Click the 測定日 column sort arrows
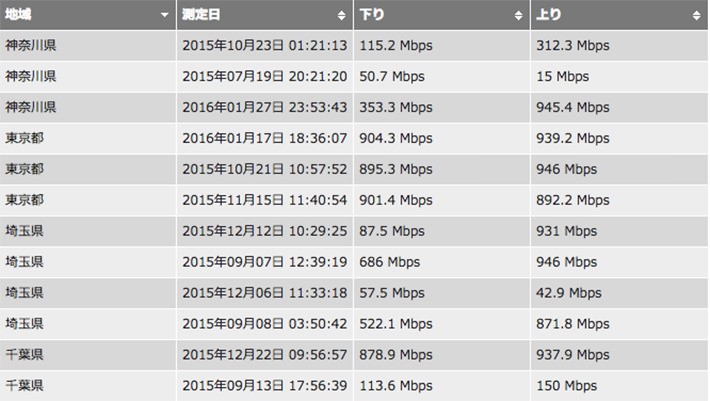Viewport: 710px width, 401px height. (x=343, y=16)
